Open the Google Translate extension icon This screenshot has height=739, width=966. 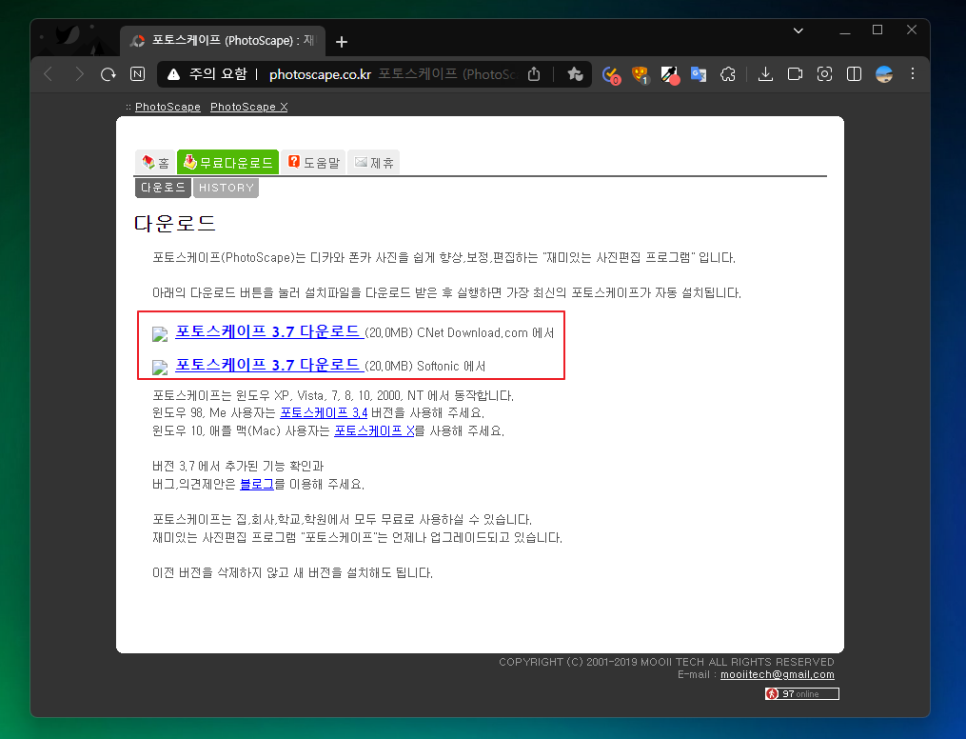[699, 75]
